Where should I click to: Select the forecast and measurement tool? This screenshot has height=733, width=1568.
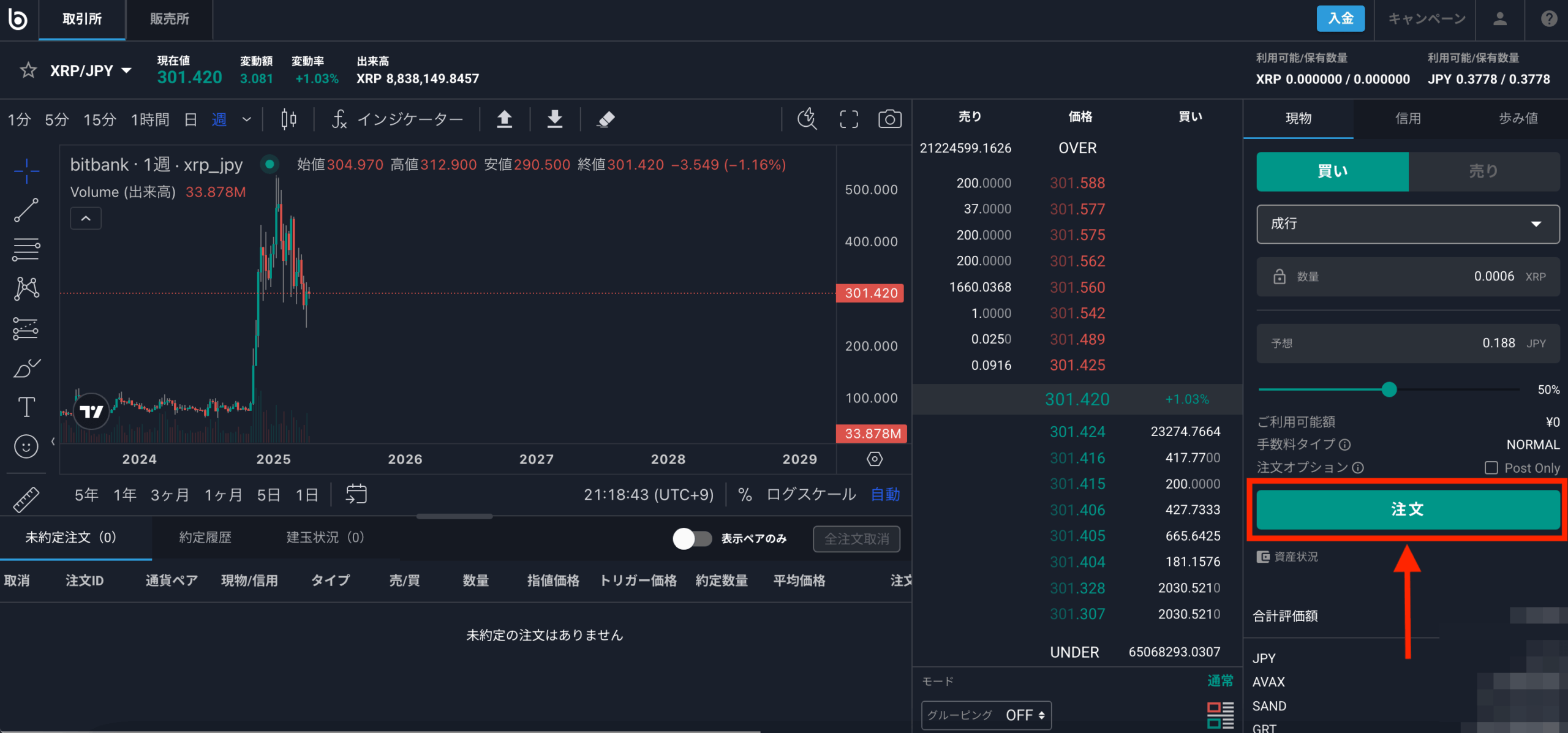[26, 328]
